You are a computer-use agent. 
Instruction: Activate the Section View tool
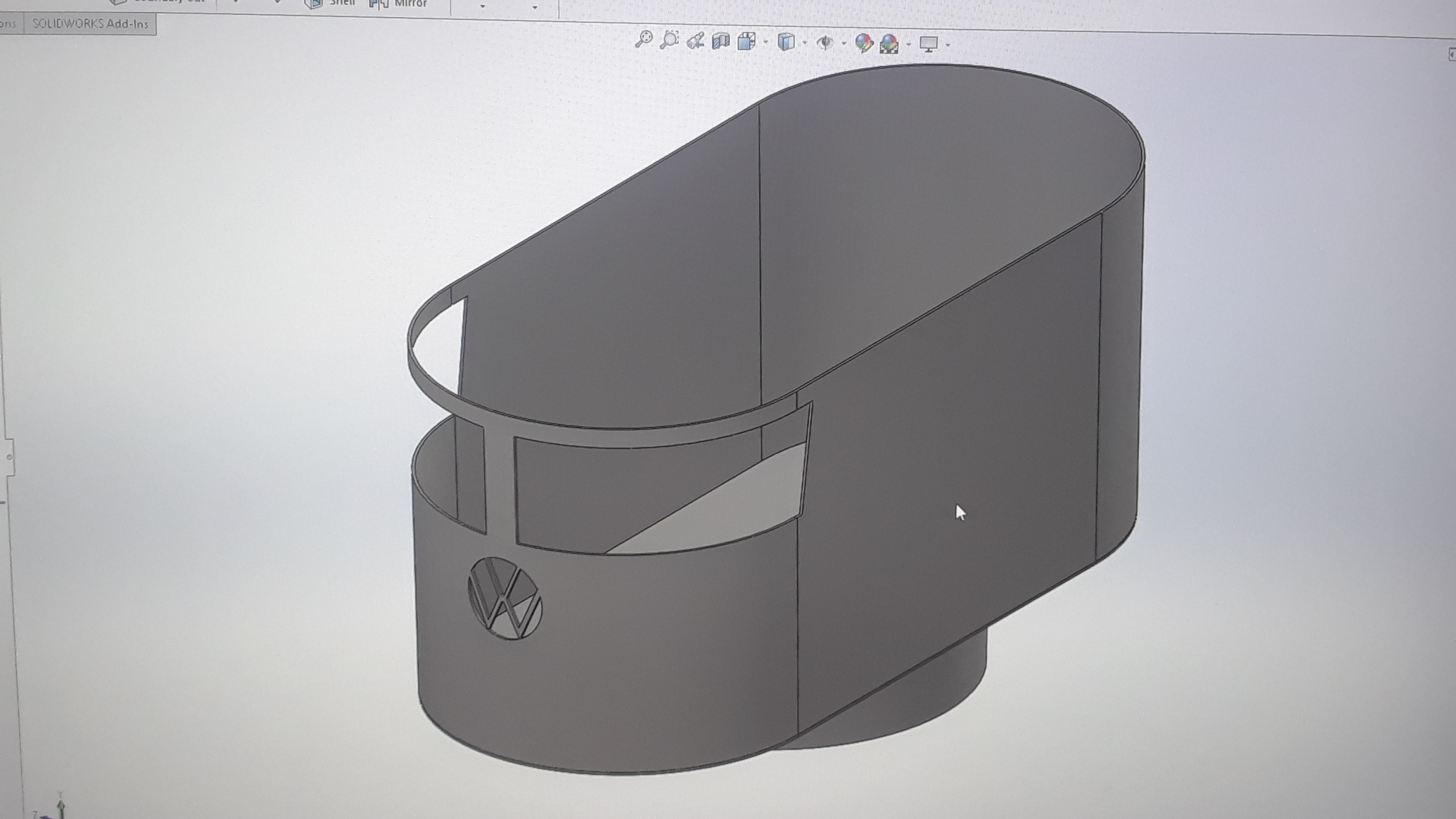pyautogui.click(x=721, y=41)
